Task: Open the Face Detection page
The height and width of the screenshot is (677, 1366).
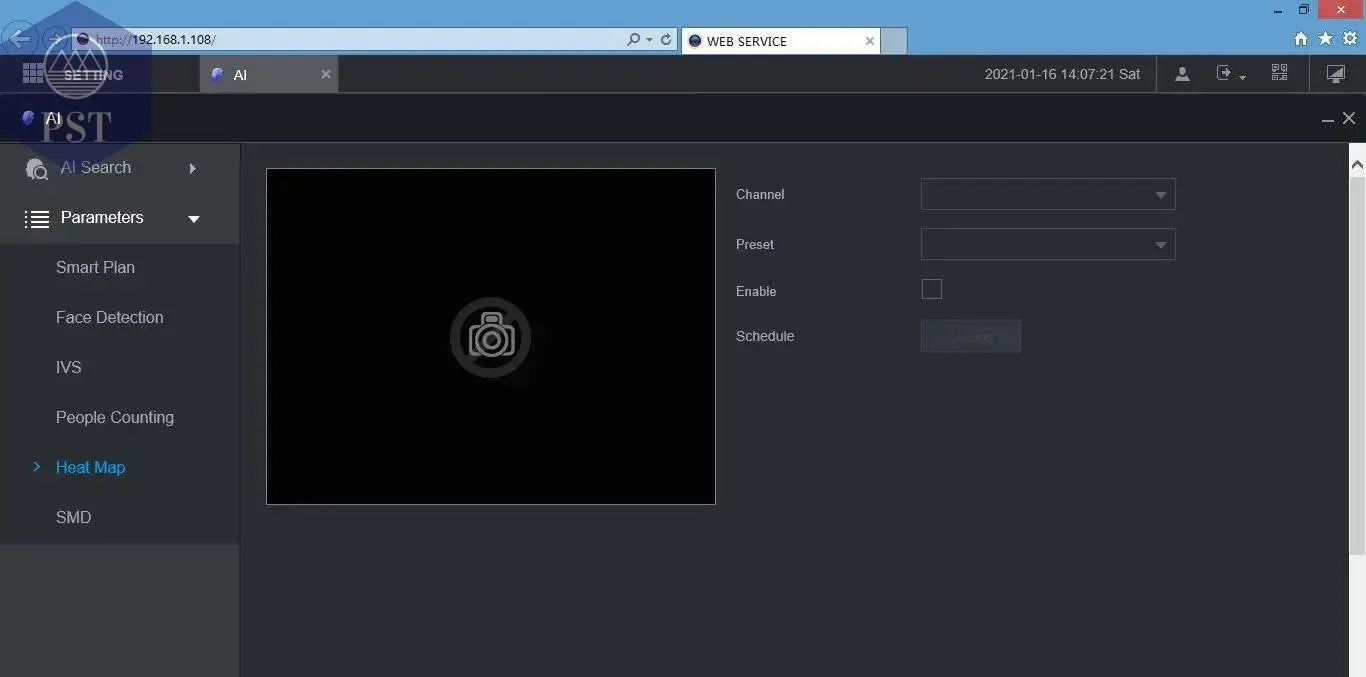Action: pos(109,318)
